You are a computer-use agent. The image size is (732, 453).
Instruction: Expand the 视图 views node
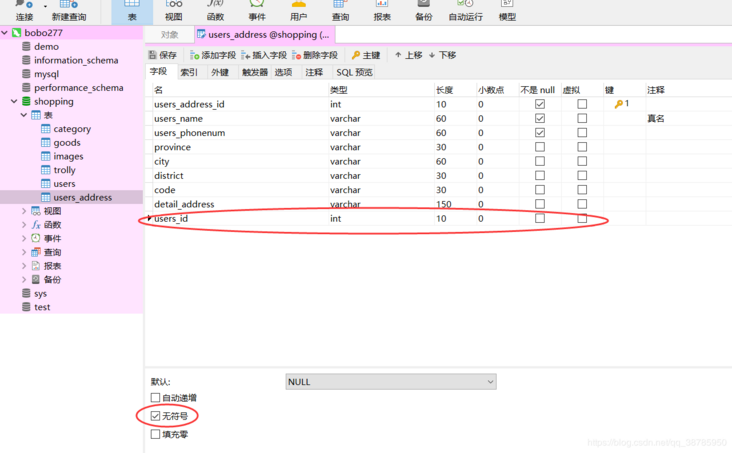pos(24,211)
